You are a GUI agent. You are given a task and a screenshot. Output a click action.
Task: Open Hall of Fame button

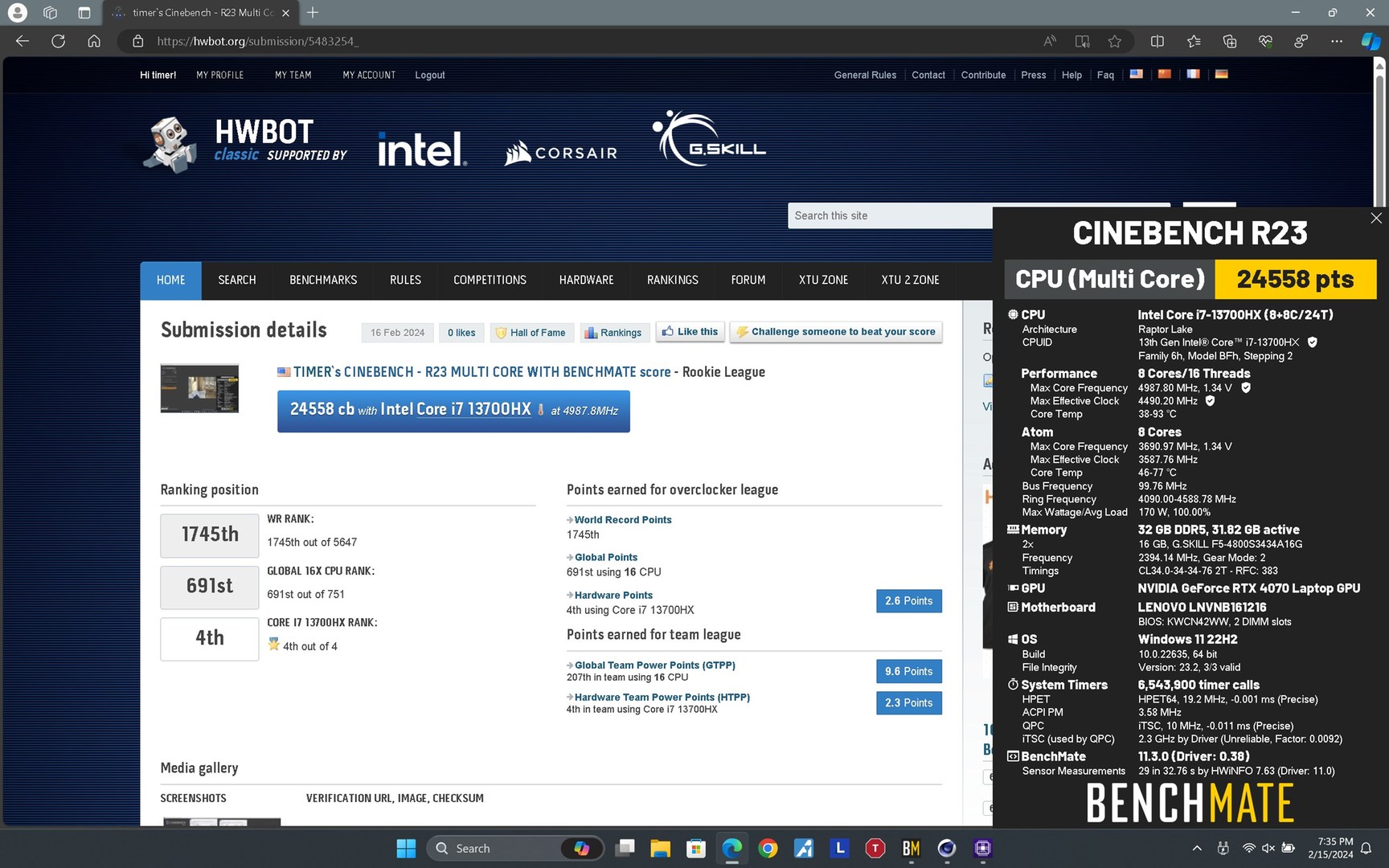[x=531, y=333]
